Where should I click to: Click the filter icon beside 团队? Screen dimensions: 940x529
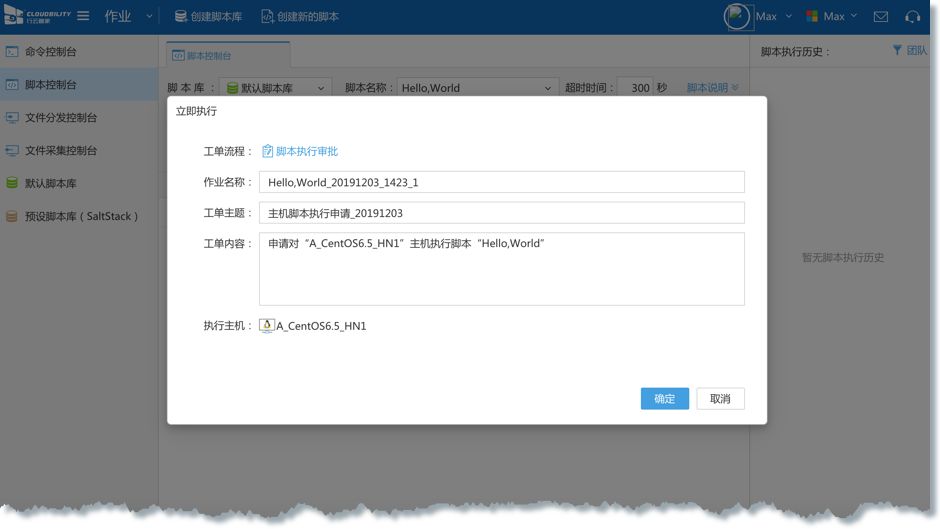897,50
